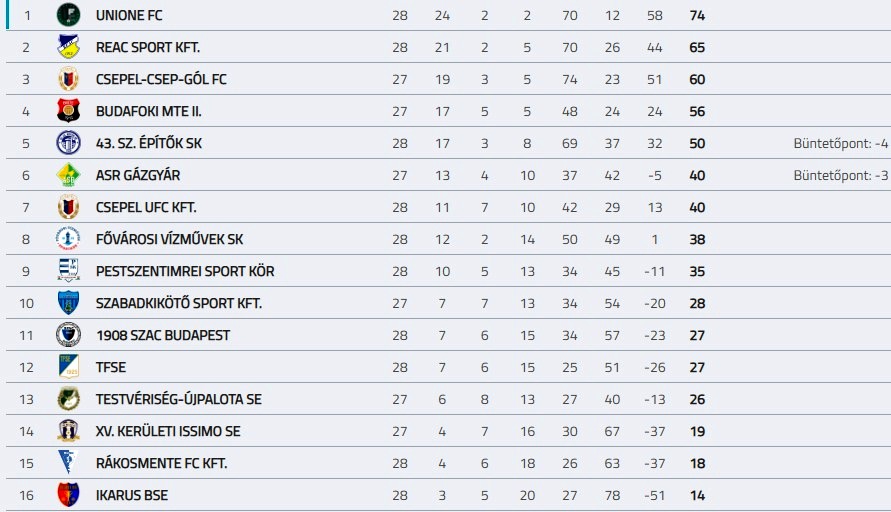
Task: Open the Testvériség-Újpalota SE team link
Action: 179,400
